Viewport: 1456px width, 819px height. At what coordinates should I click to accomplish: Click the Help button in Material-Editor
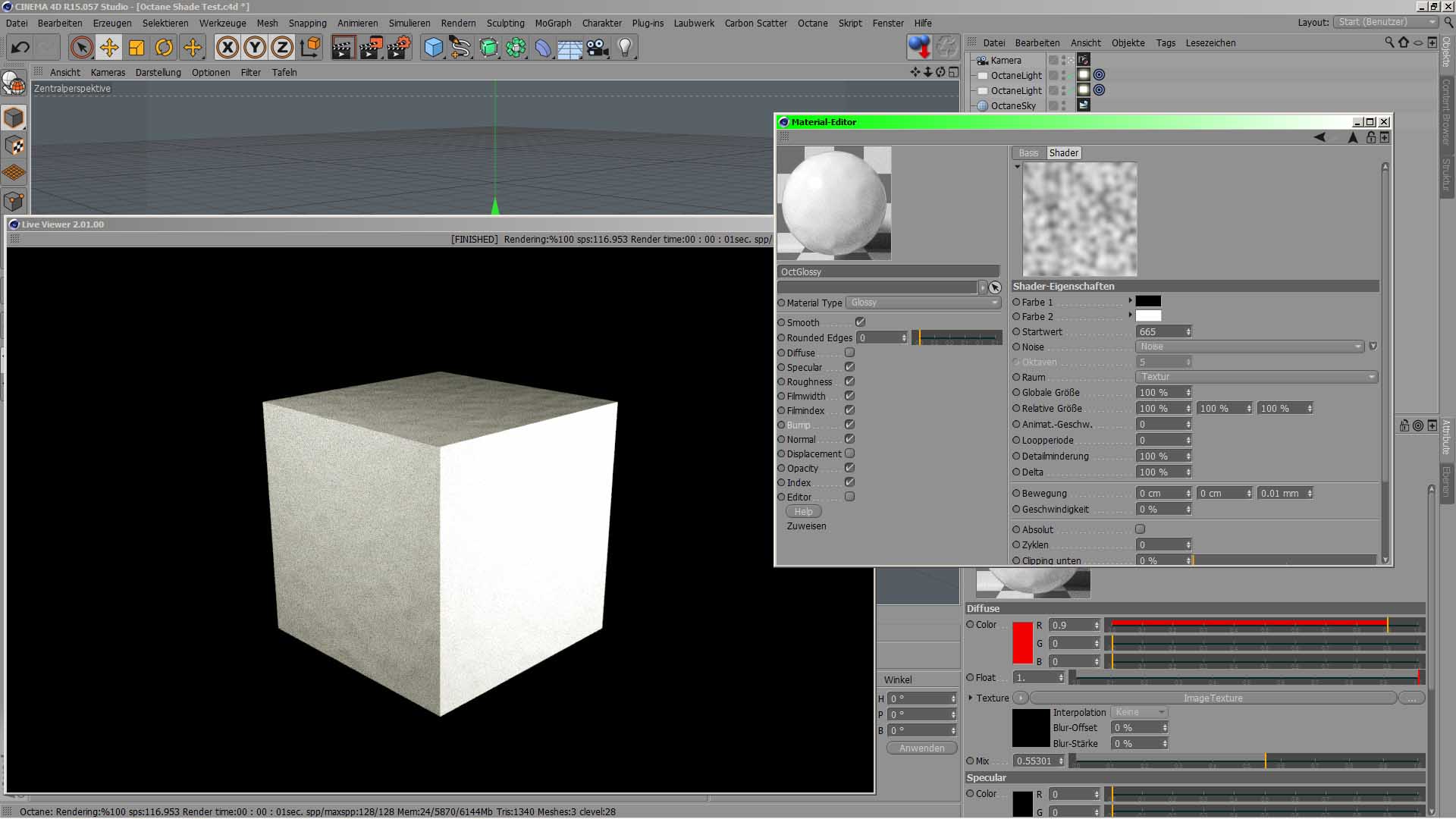coord(803,512)
